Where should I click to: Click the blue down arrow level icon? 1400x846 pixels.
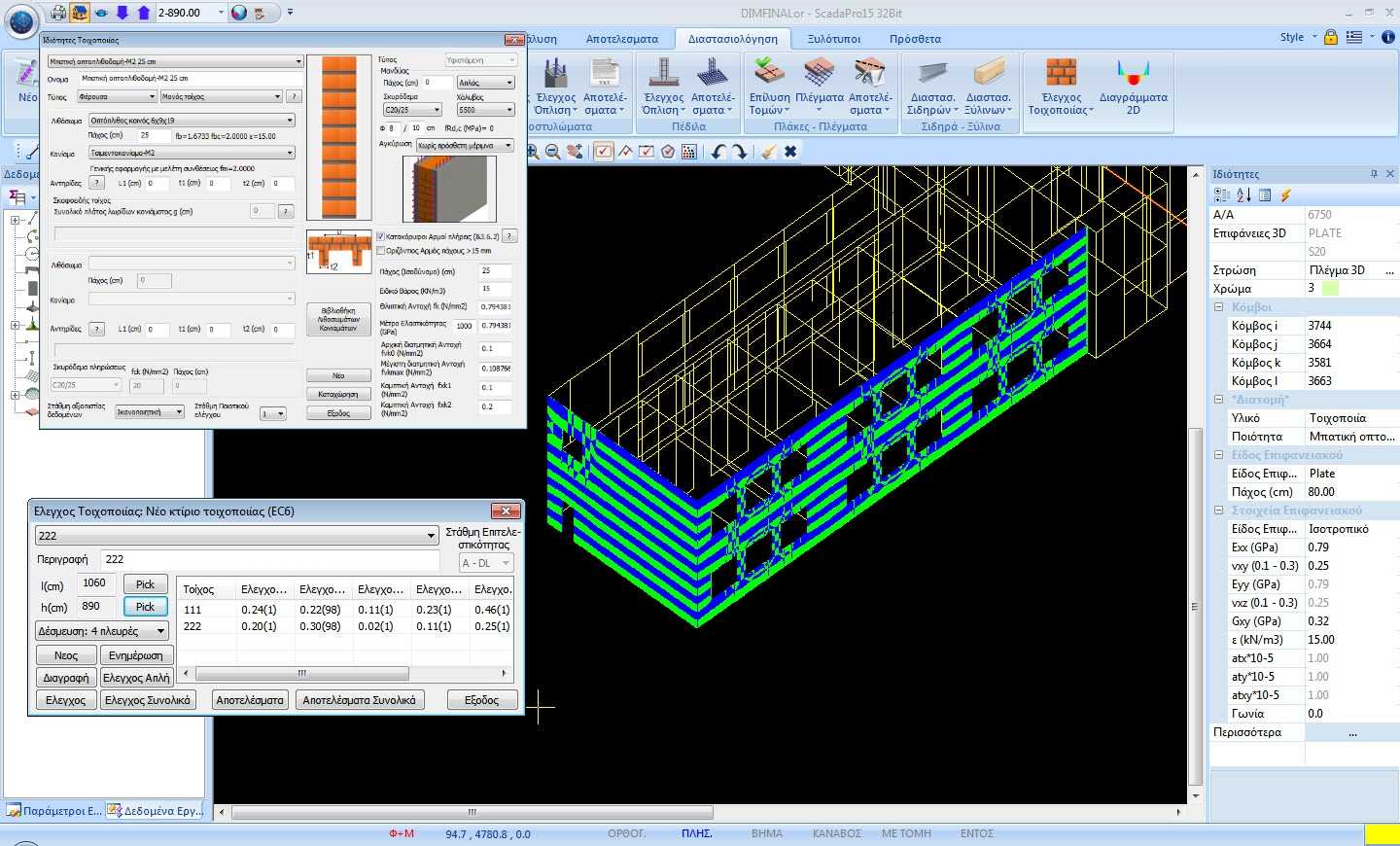click(122, 13)
